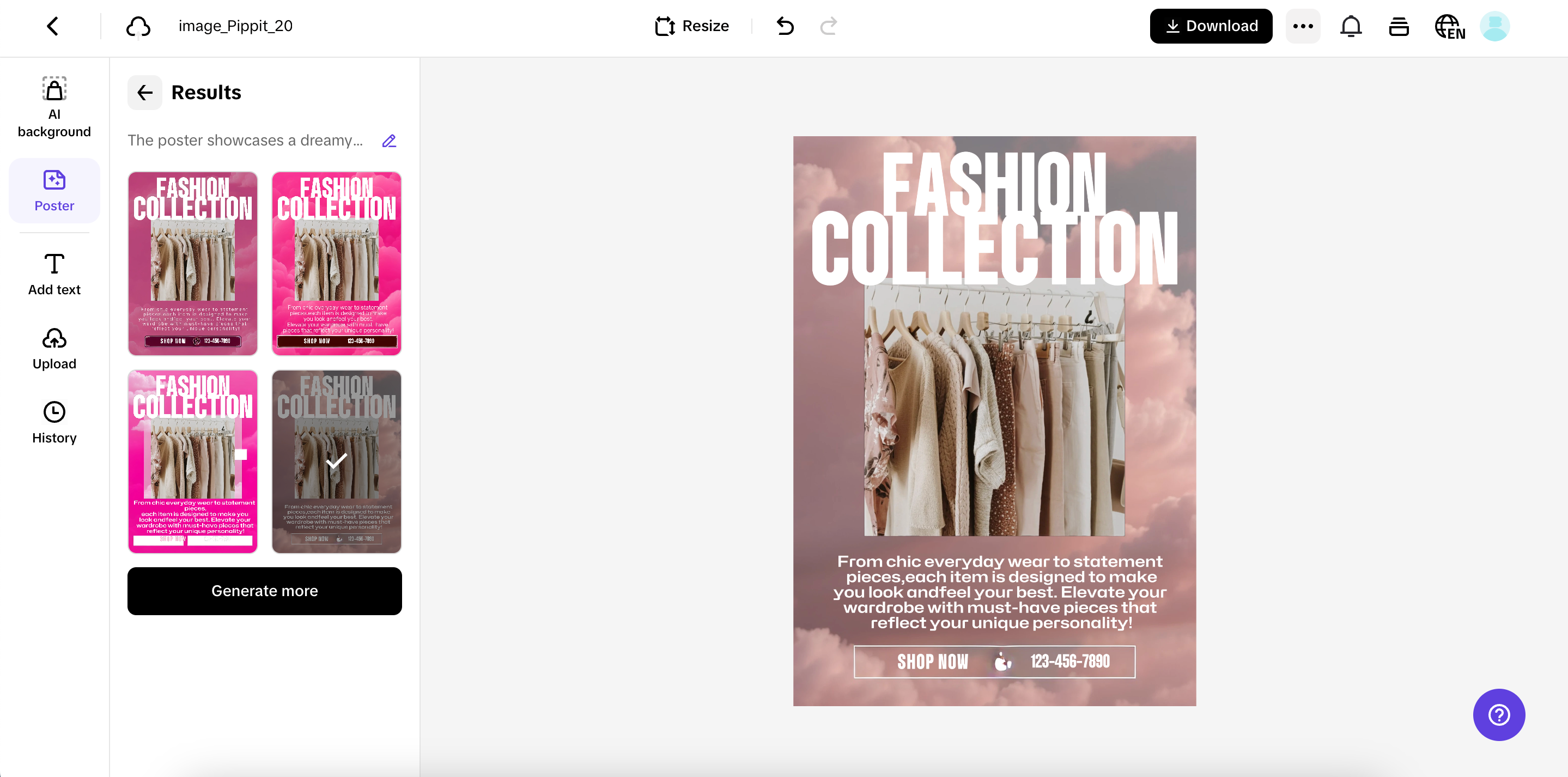Redo the last action

pos(829,26)
